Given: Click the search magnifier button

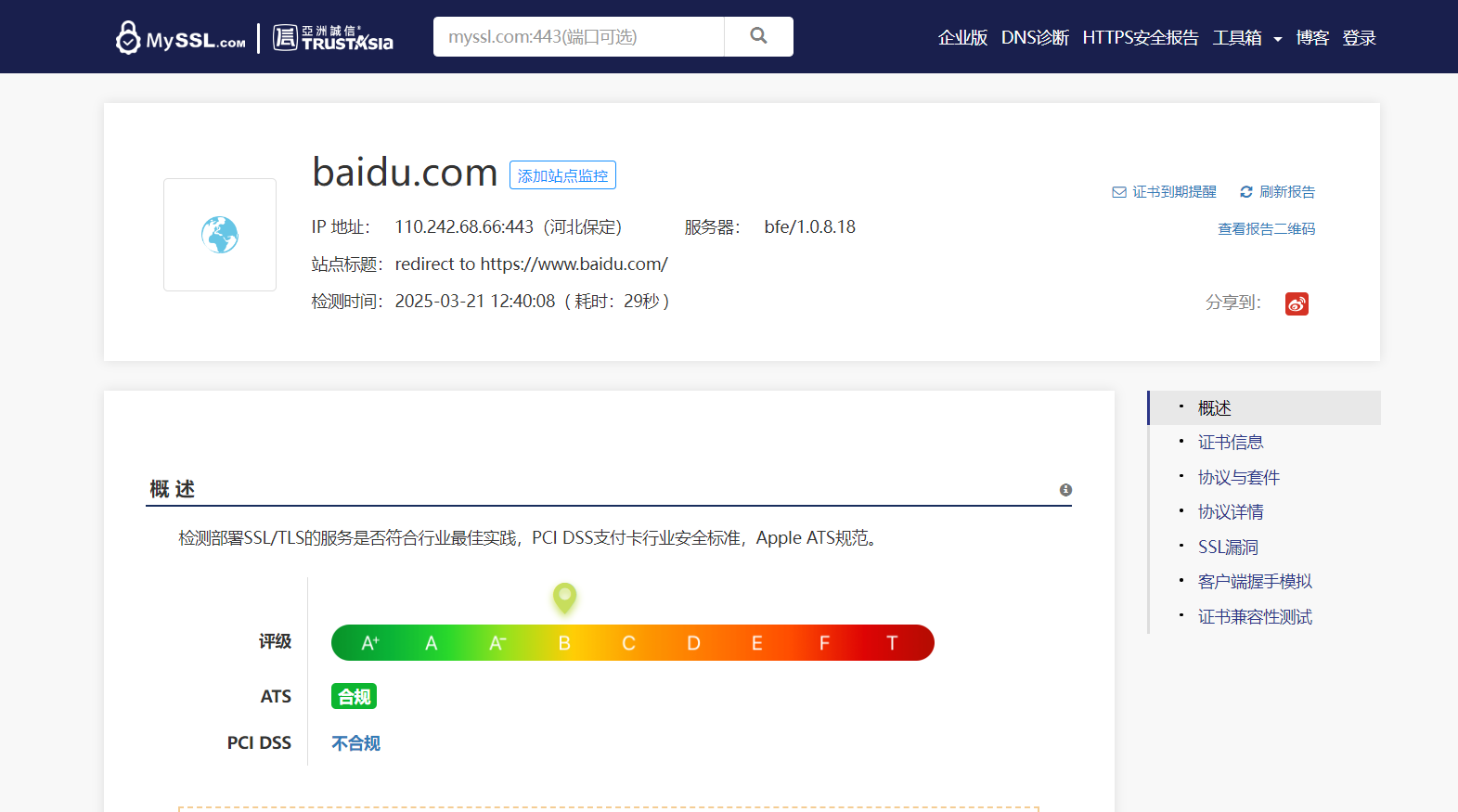Looking at the screenshot, I should 758,36.
